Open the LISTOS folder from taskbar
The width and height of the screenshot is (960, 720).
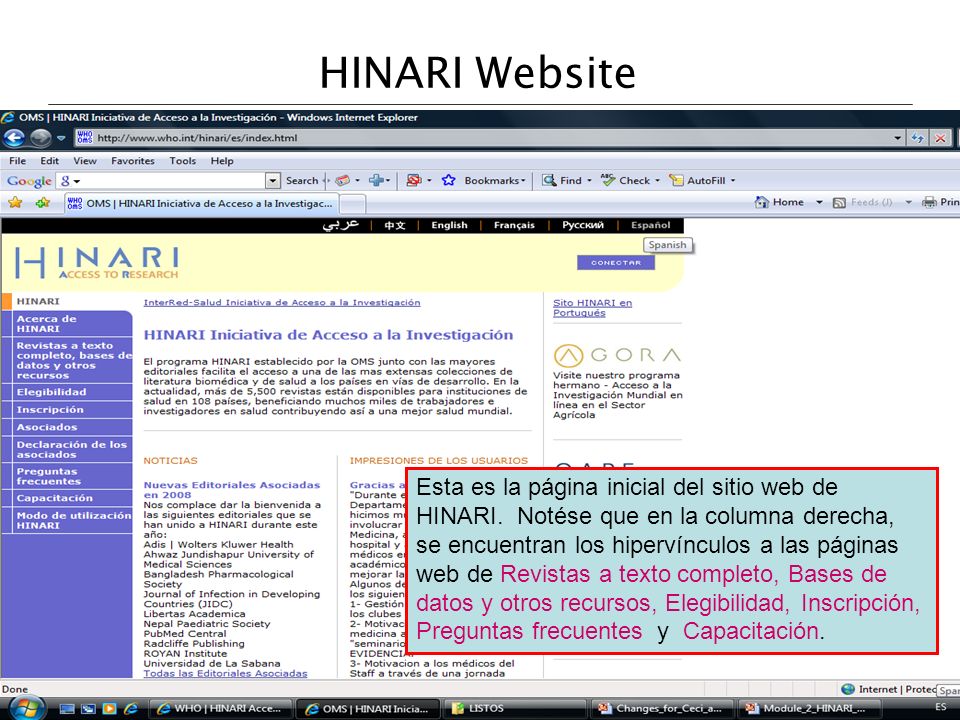[514, 708]
